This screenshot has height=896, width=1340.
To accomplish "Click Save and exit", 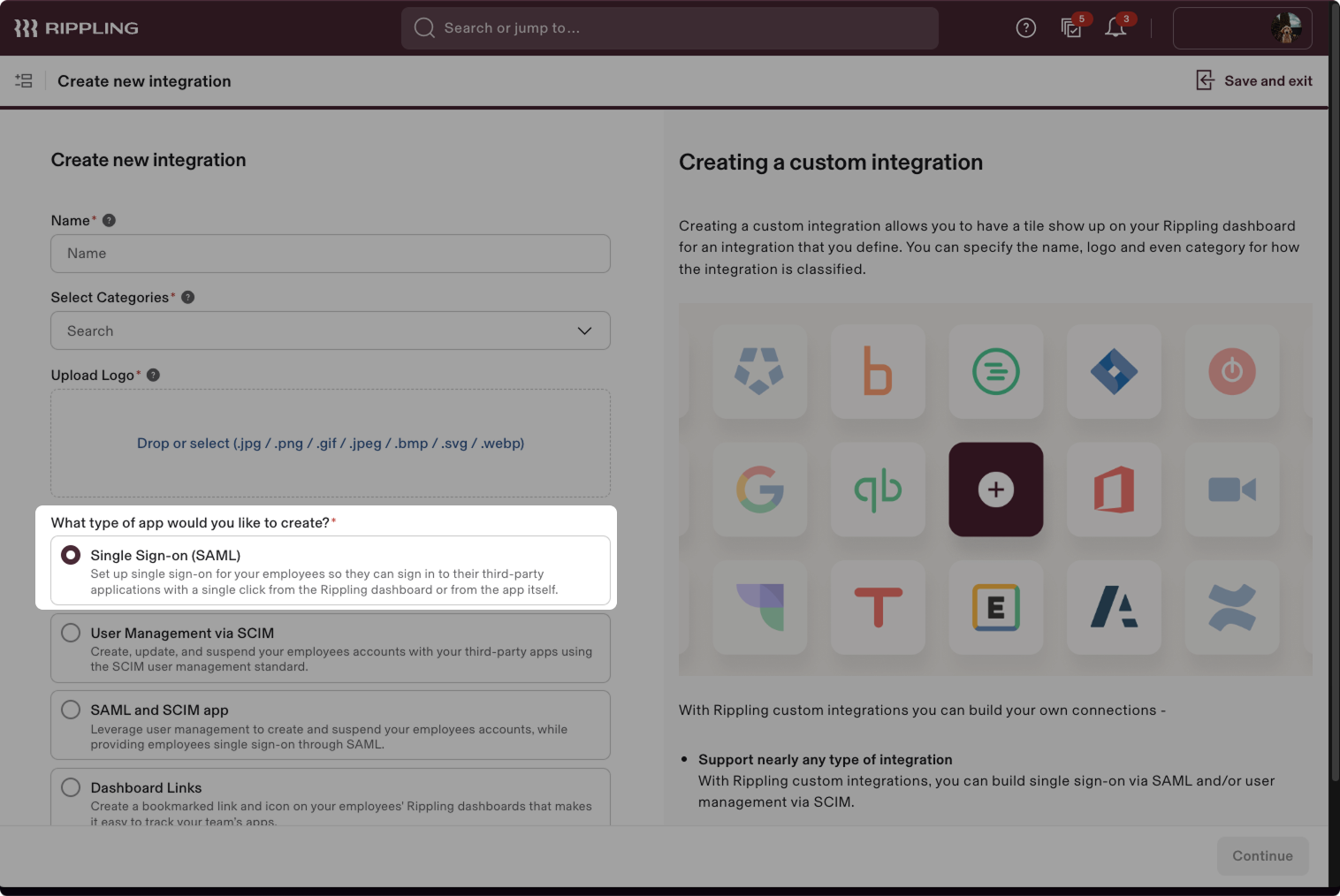I will [x=1253, y=81].
